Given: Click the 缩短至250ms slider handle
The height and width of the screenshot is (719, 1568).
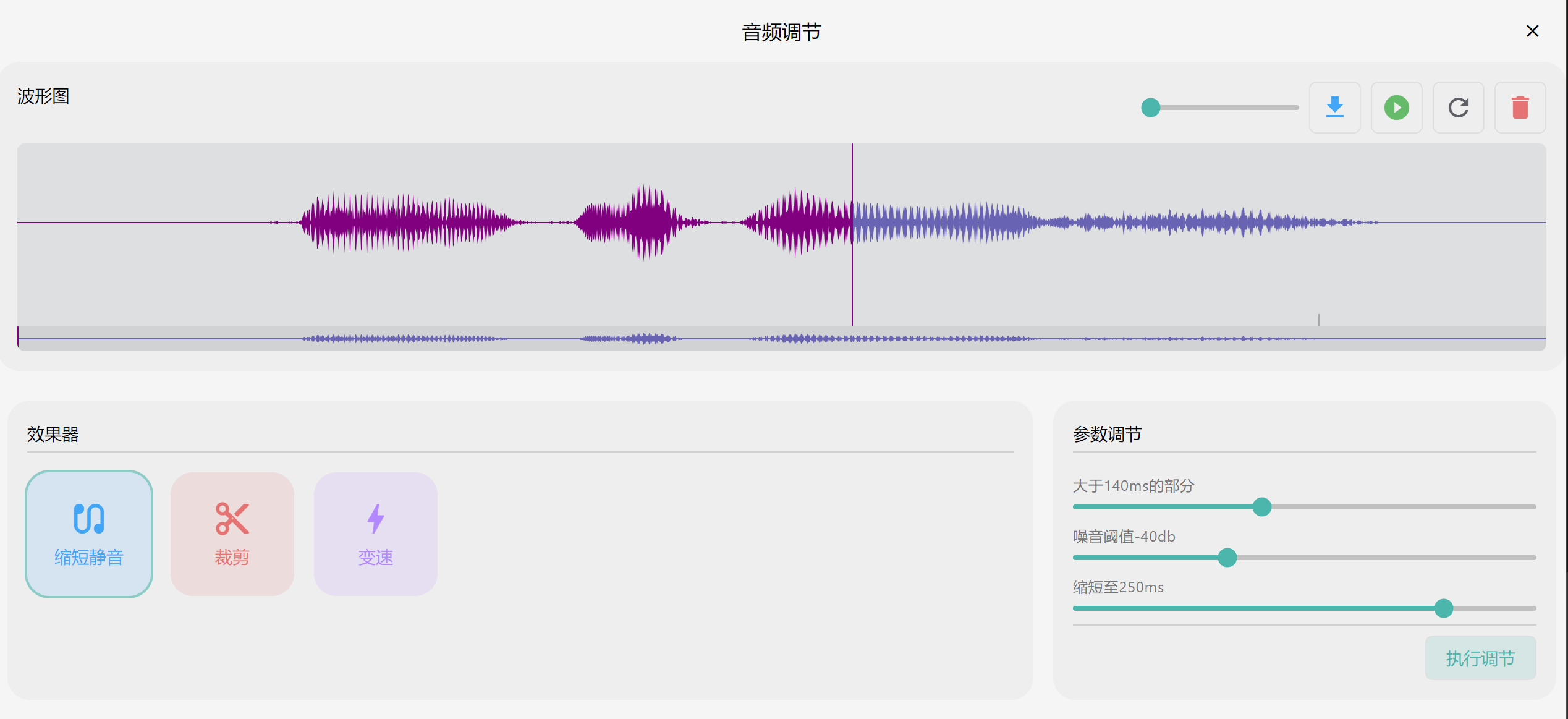Looking at the screenshot, I should [x=1444, y=608].
